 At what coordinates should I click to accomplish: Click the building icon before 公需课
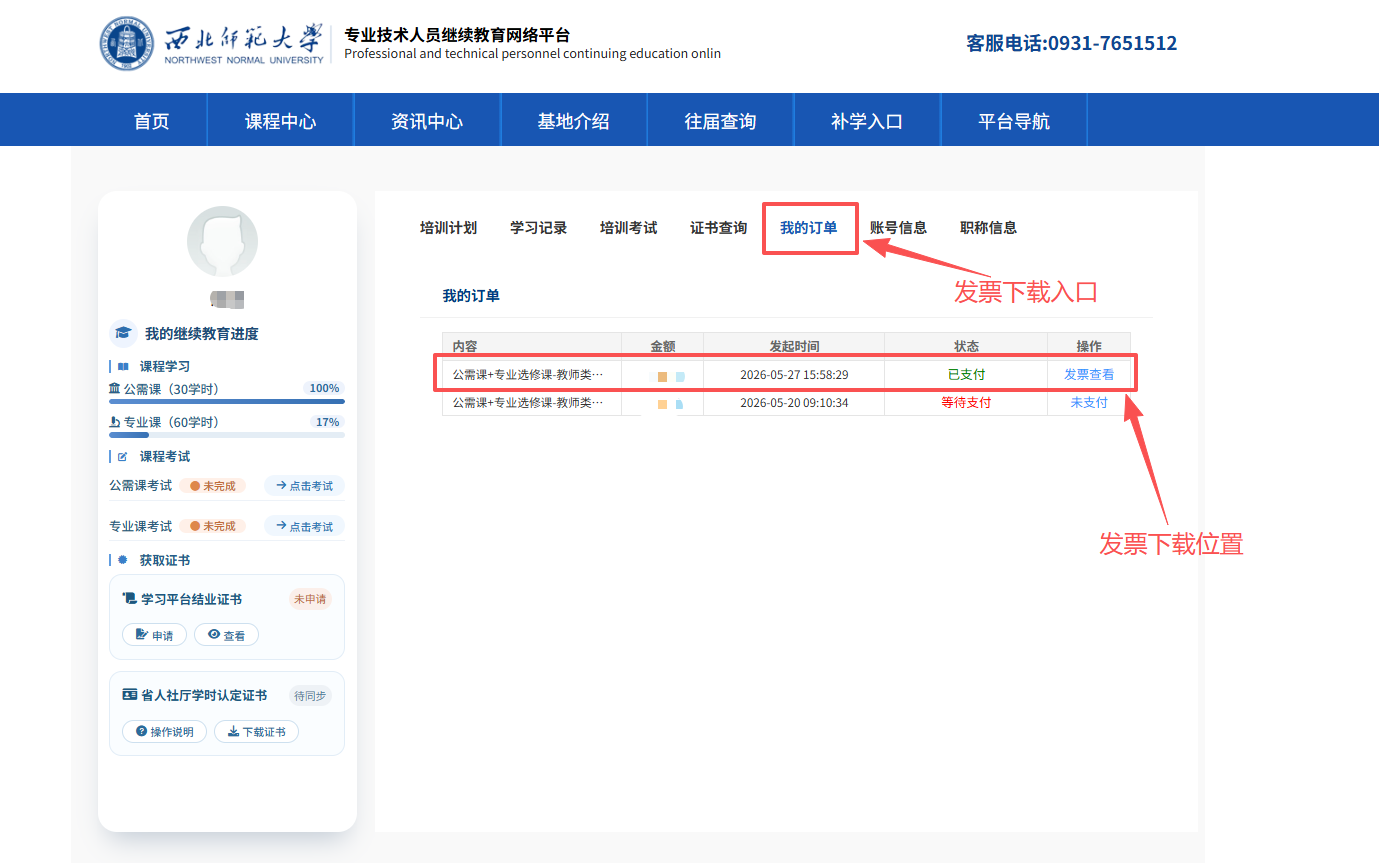coord(115,388)
